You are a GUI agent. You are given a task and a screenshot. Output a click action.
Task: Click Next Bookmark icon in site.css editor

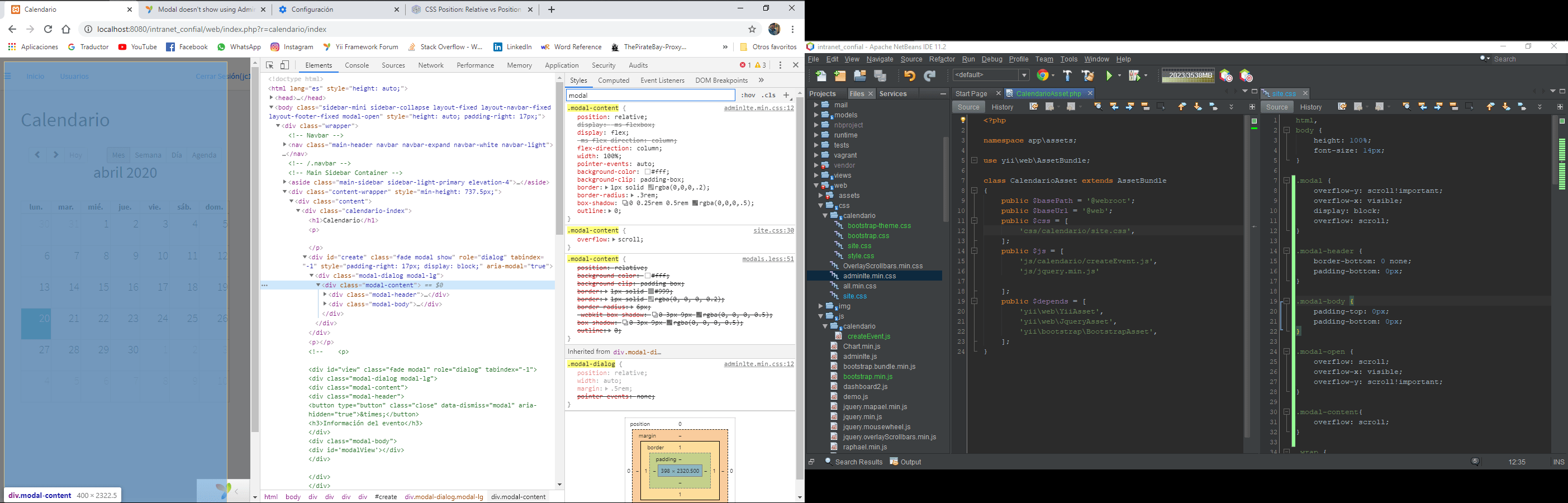click(x=1506, y=107)
